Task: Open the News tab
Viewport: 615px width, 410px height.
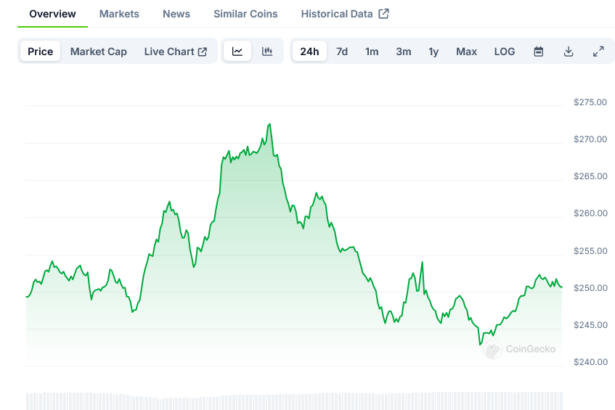Action: click(176, 14)
